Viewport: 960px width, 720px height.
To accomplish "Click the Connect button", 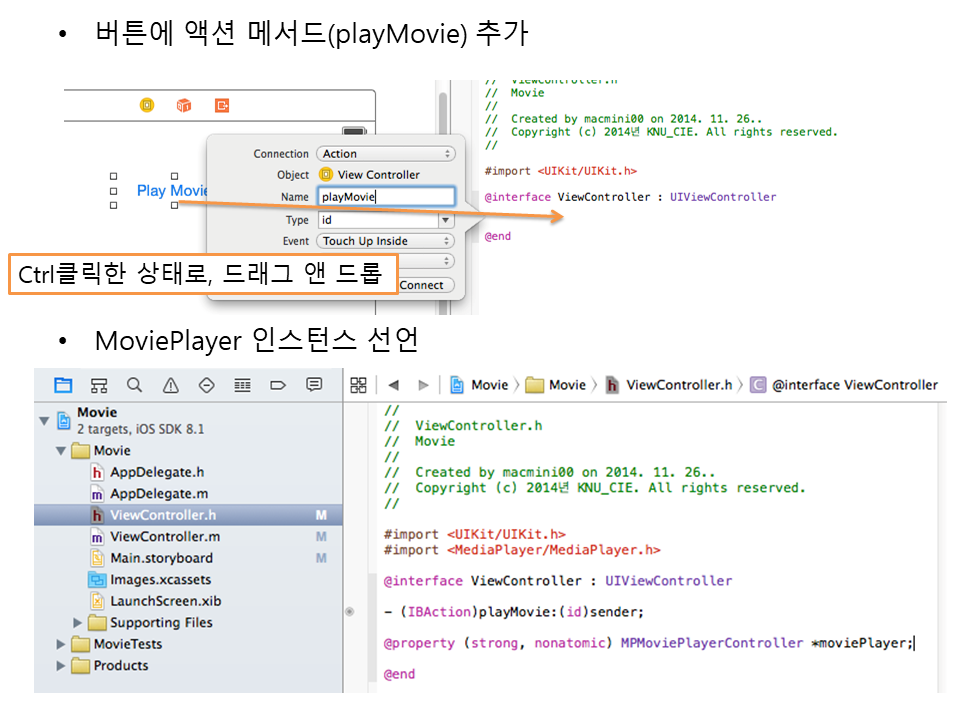I will point(421,285).
